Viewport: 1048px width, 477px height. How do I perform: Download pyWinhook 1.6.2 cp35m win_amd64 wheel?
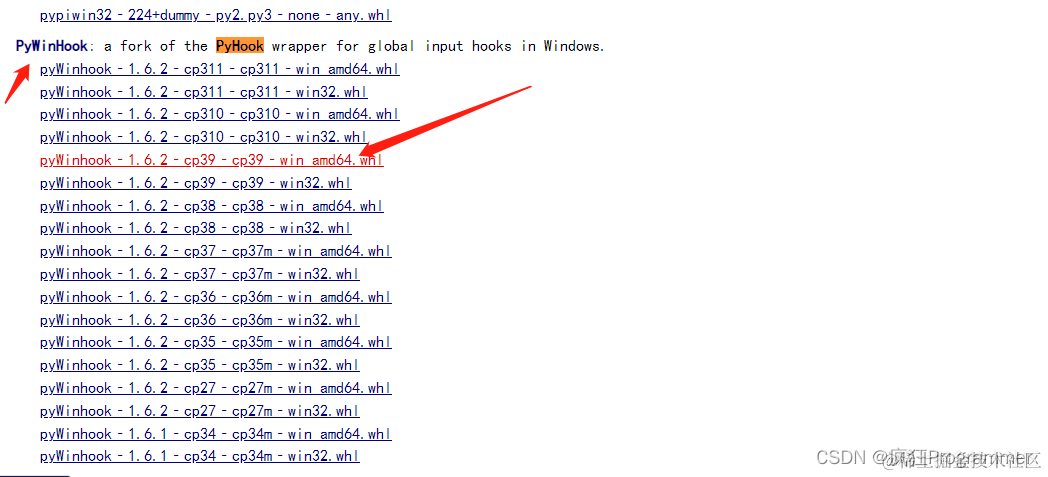216,342
